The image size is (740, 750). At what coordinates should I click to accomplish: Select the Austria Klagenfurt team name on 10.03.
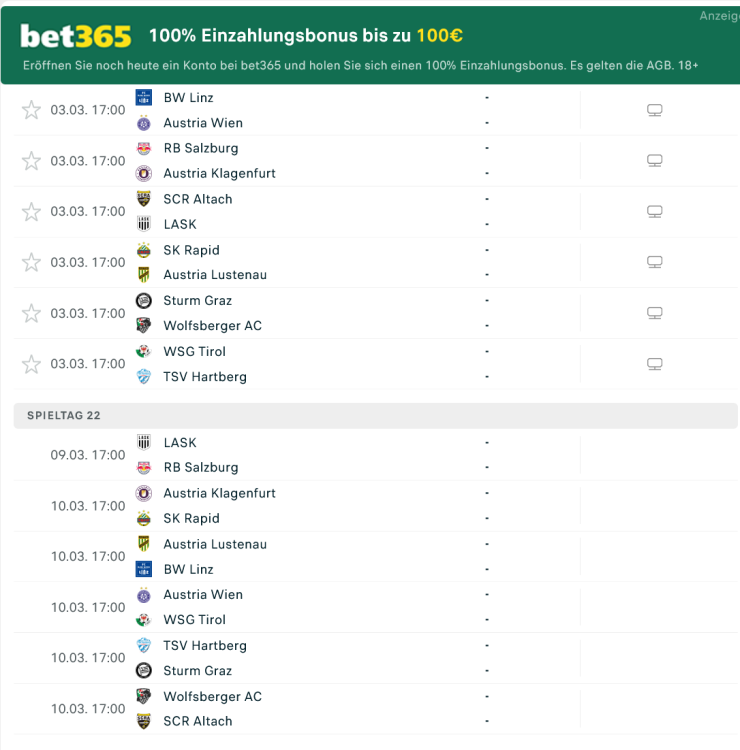point(219,493)
